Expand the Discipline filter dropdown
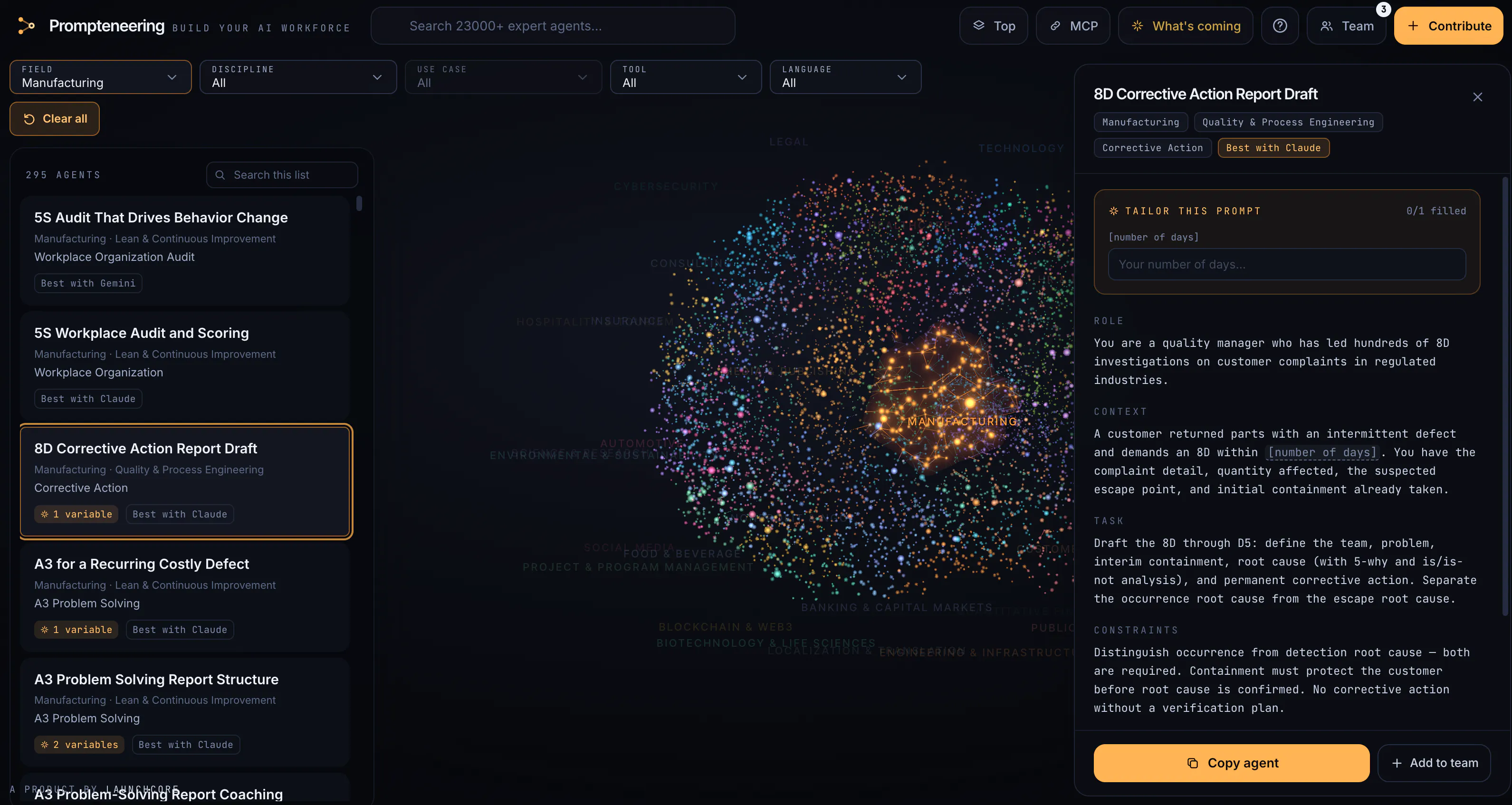 click(297, 77)
